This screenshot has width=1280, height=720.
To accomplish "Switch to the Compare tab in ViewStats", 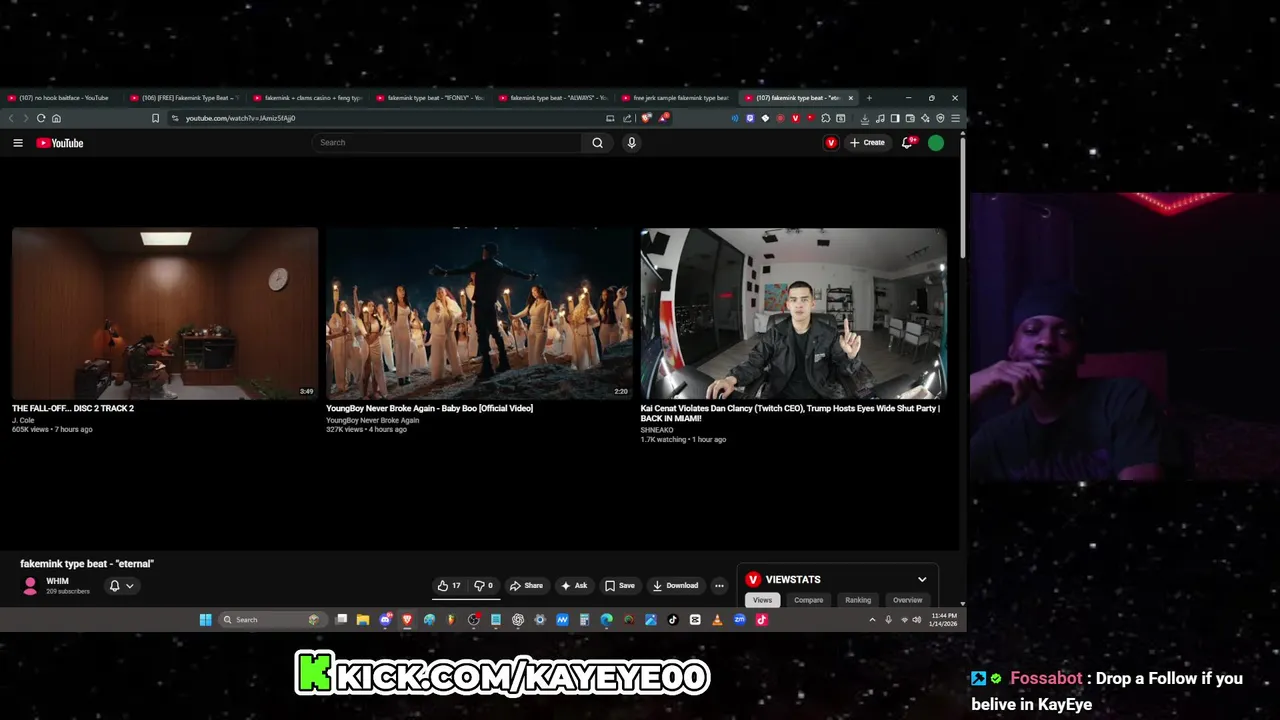I will click(808, 600).
